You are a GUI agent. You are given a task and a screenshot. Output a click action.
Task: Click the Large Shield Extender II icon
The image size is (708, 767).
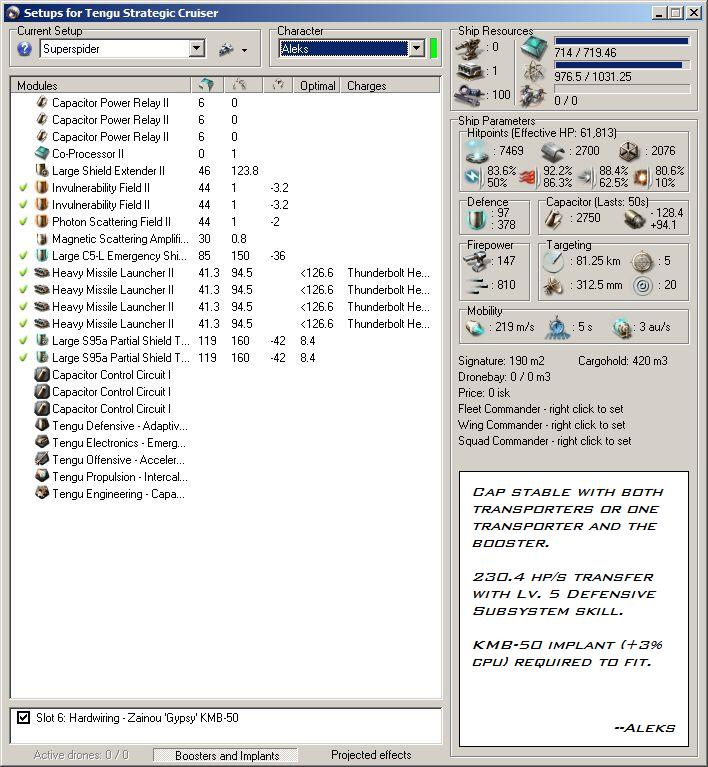click(x=42, y=171)
